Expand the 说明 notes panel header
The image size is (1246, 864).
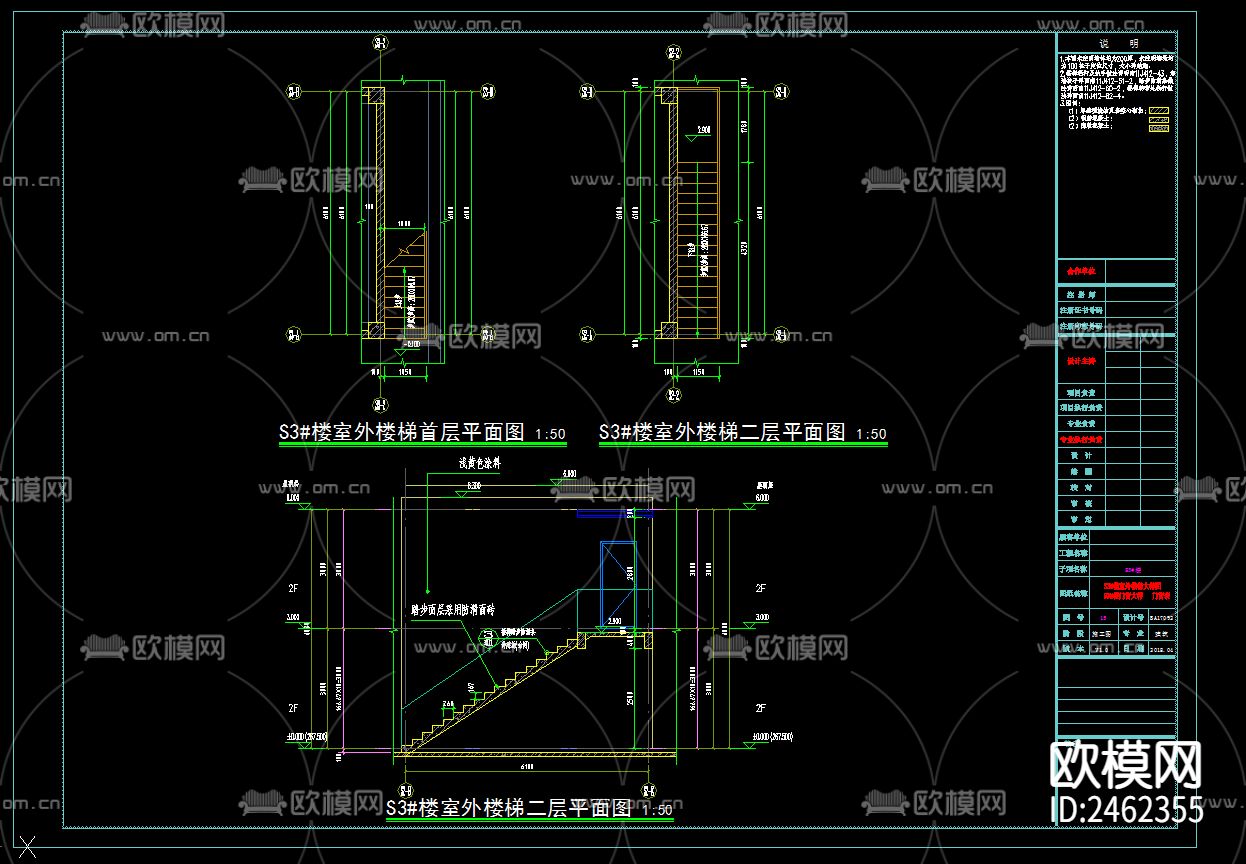click(x=1119, y=43)
